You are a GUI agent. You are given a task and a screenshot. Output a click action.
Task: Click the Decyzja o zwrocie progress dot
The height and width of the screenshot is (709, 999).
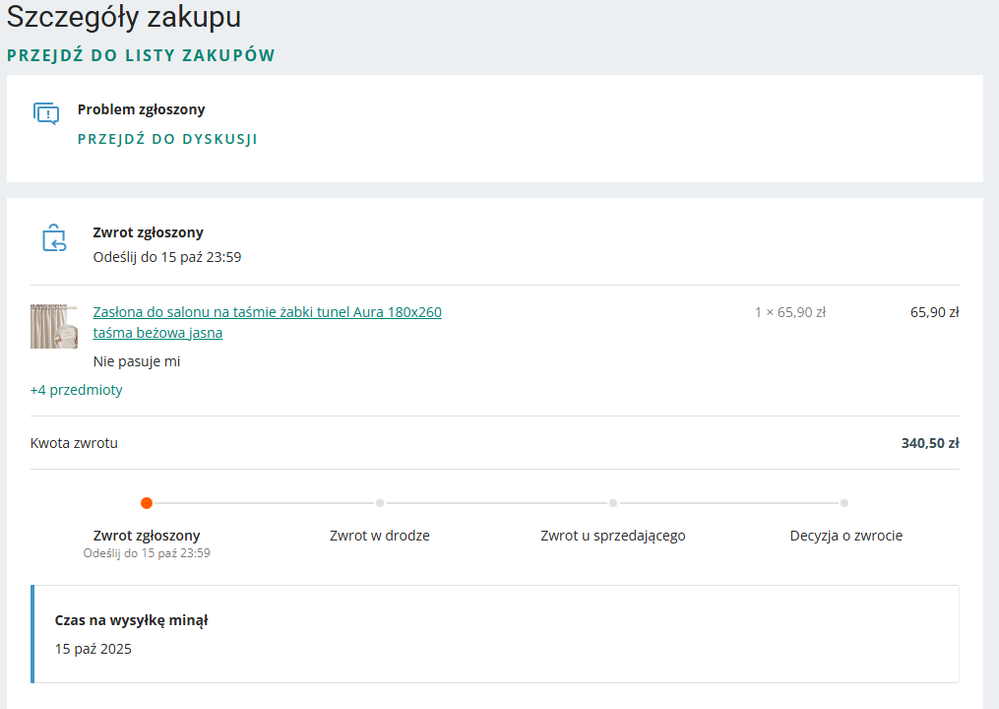846,503
